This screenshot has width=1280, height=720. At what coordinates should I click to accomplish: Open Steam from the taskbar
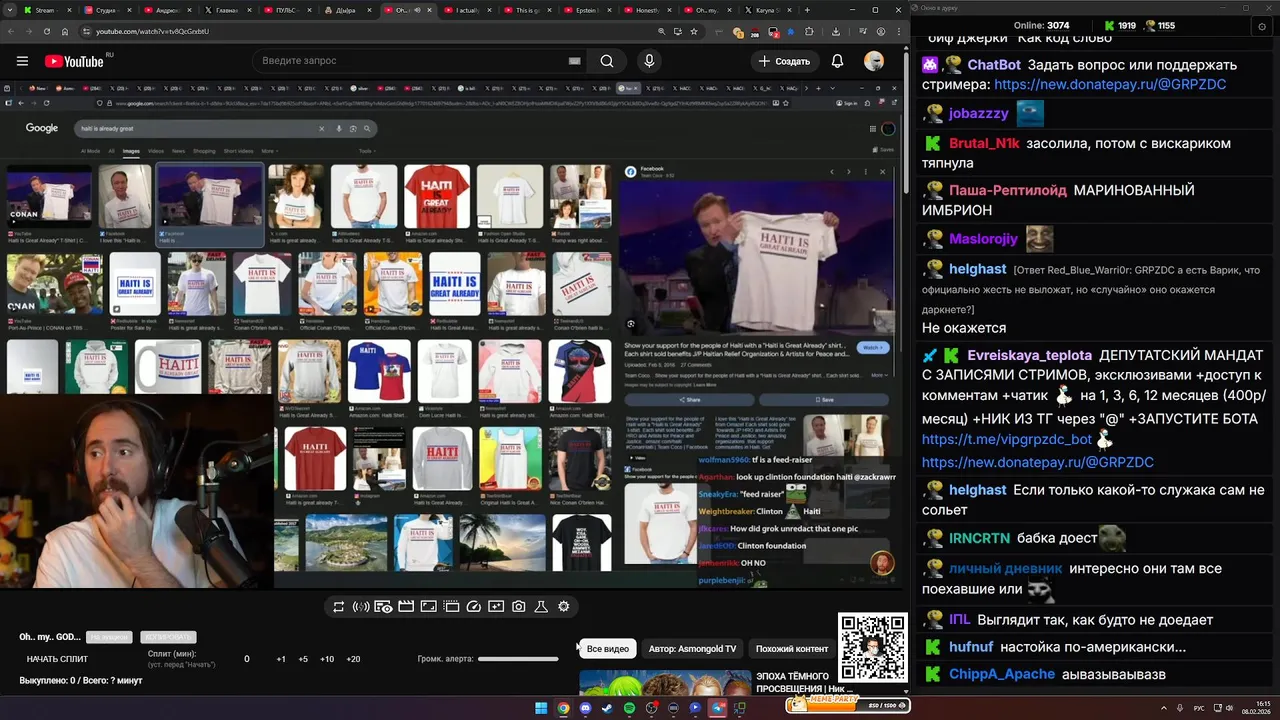tap(607, 708)
